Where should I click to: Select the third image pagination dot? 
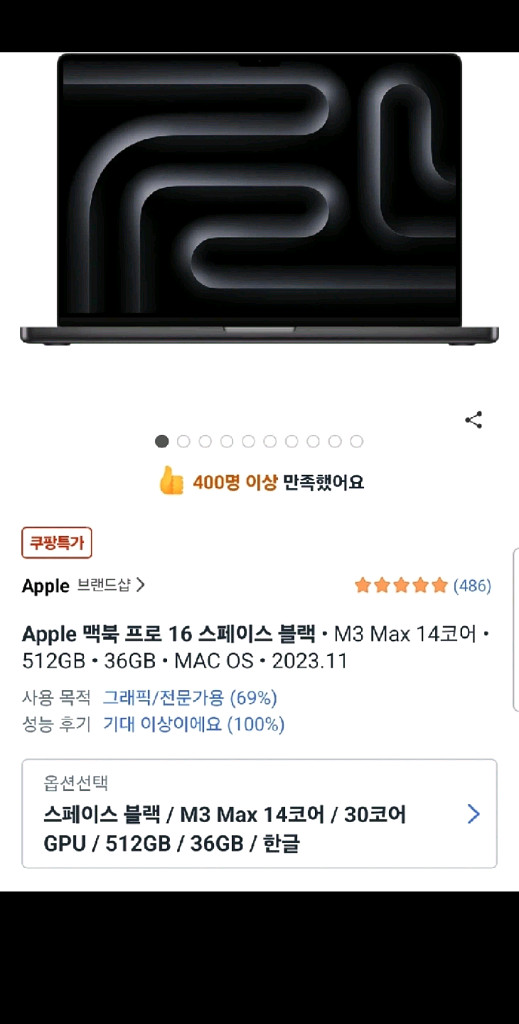tap(205, 441)
